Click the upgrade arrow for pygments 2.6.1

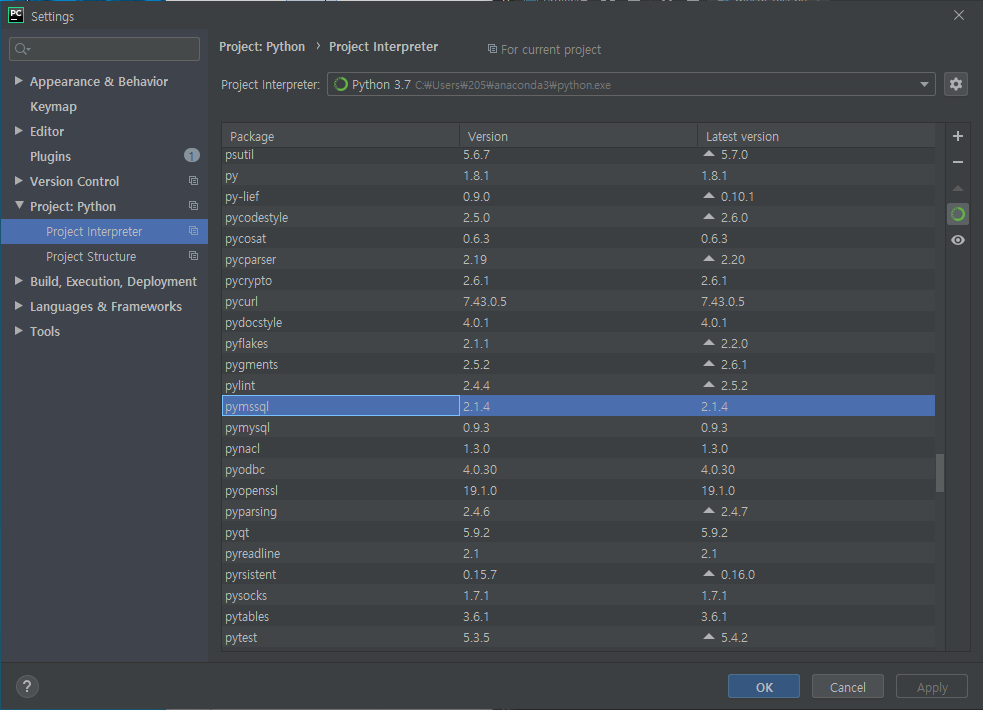(709, 363)
